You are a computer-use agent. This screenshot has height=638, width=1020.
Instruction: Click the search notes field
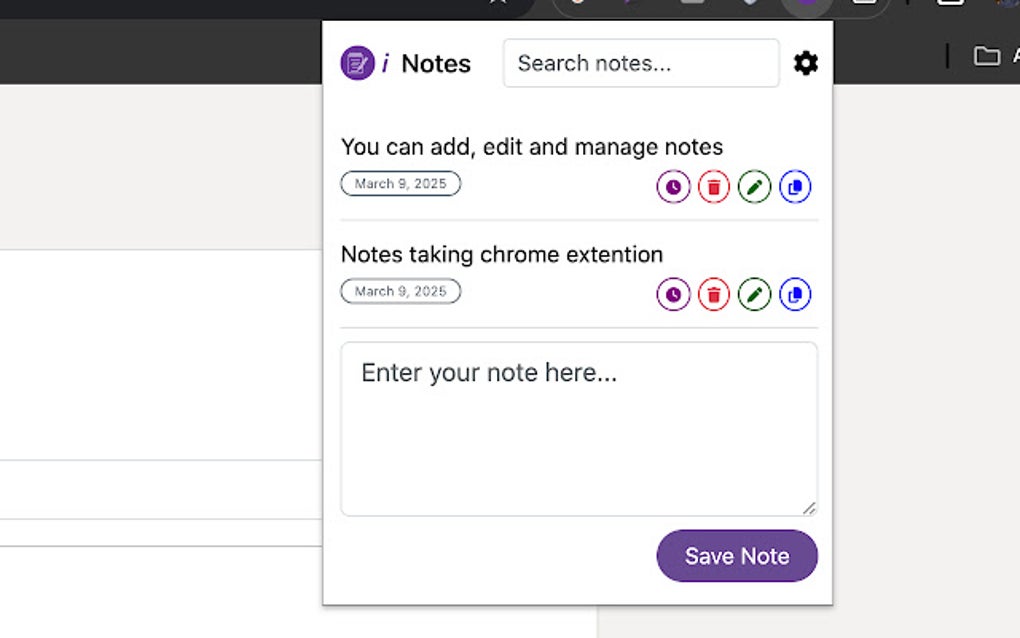click(640, 62)
